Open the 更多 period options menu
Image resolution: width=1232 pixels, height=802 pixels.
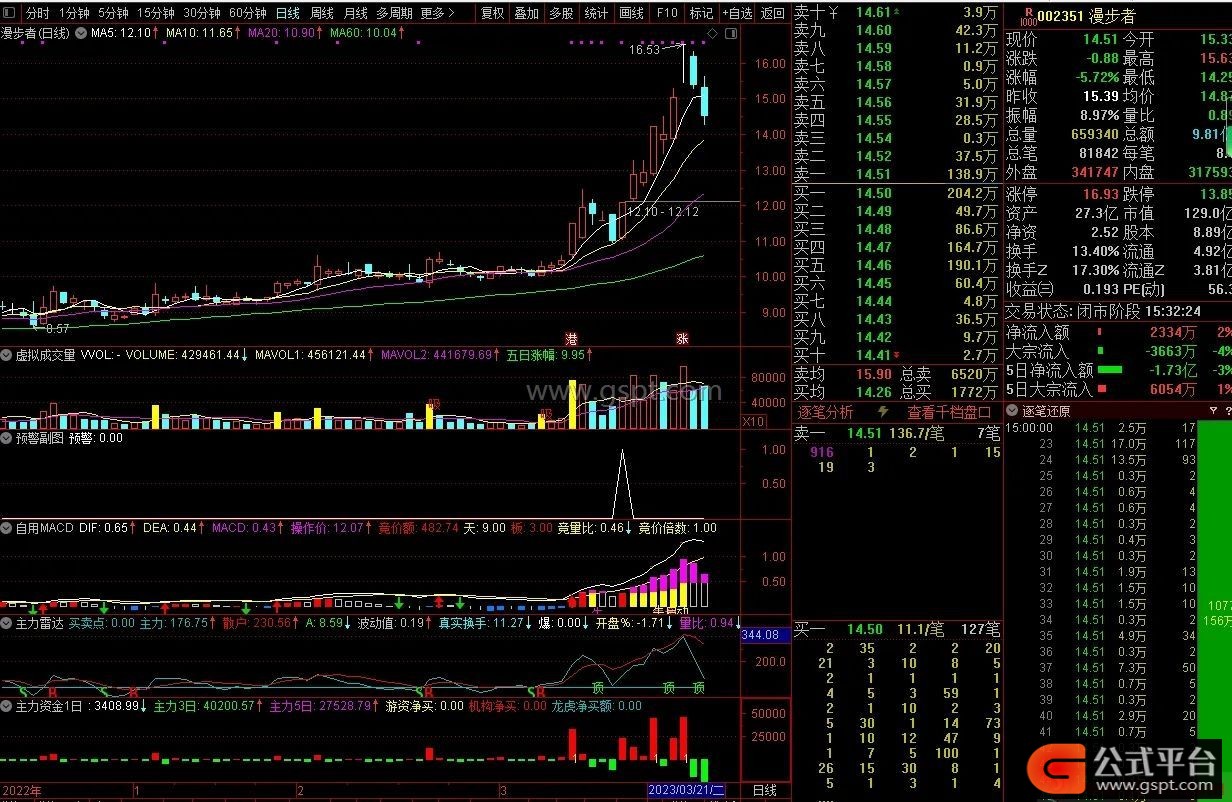[x=437, y=13]
